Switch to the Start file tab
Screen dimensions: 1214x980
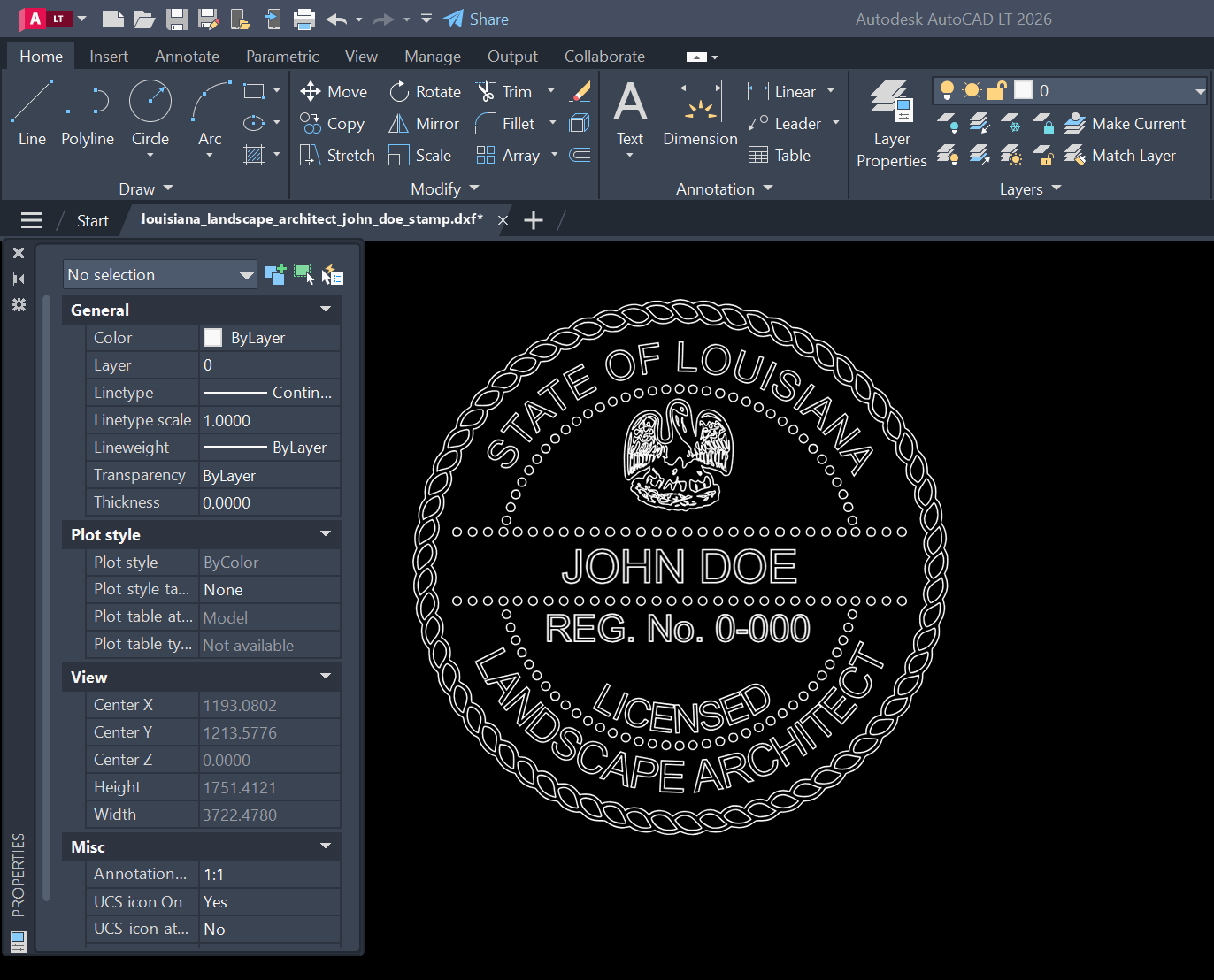[x=92, y=220]
